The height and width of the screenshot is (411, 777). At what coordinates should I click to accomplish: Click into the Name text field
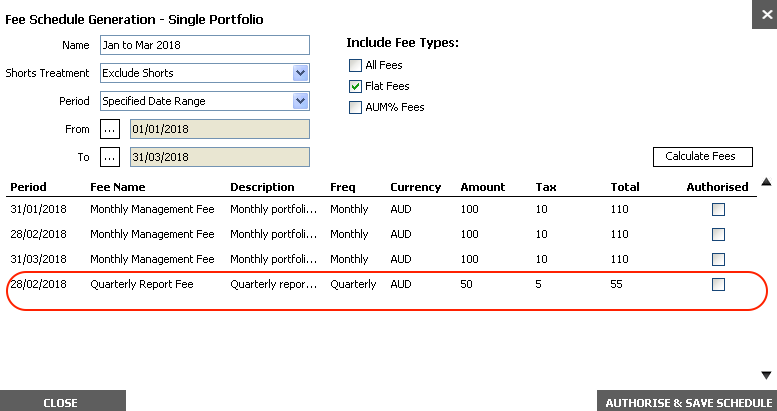tap(205, 45)
